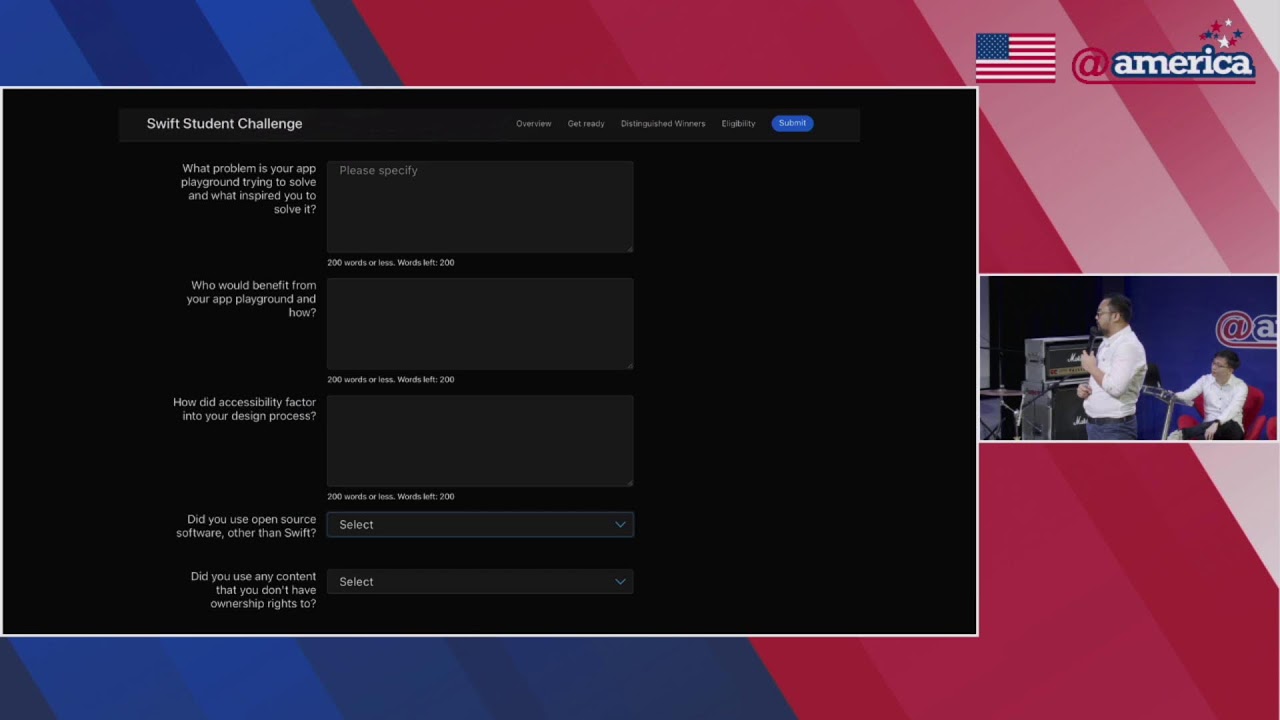Click the word counter under the accessibility field
Screen dimensions: 1280x720
(390, 497)
